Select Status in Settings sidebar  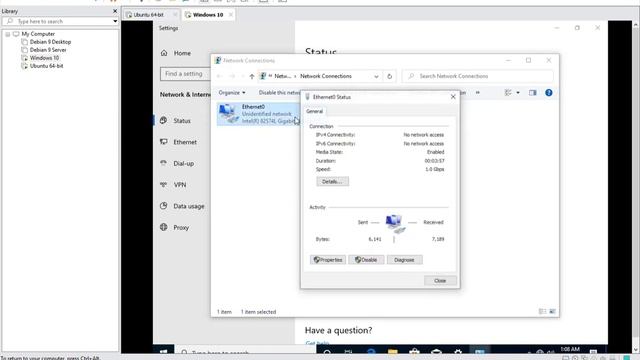(x=182, y=121)
